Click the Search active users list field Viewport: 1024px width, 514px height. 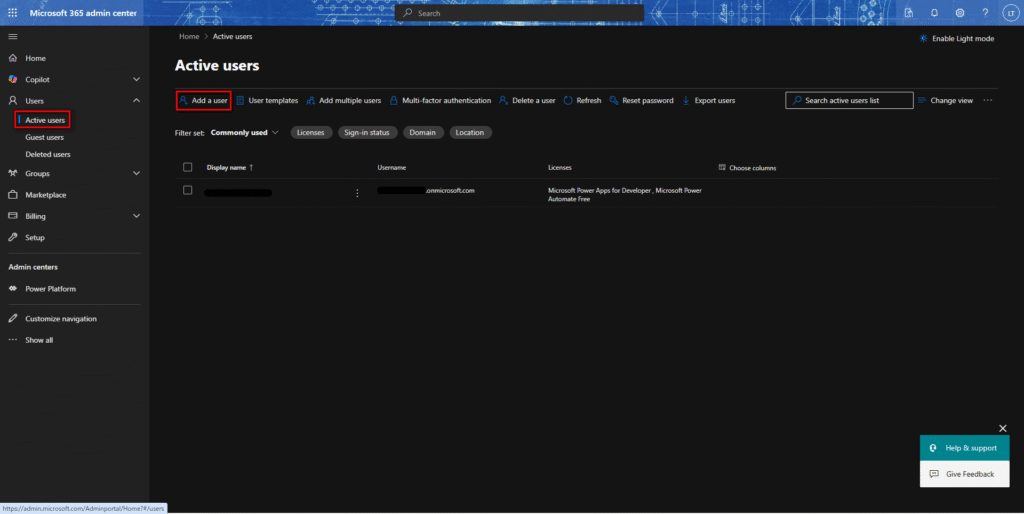pos(849,101)
